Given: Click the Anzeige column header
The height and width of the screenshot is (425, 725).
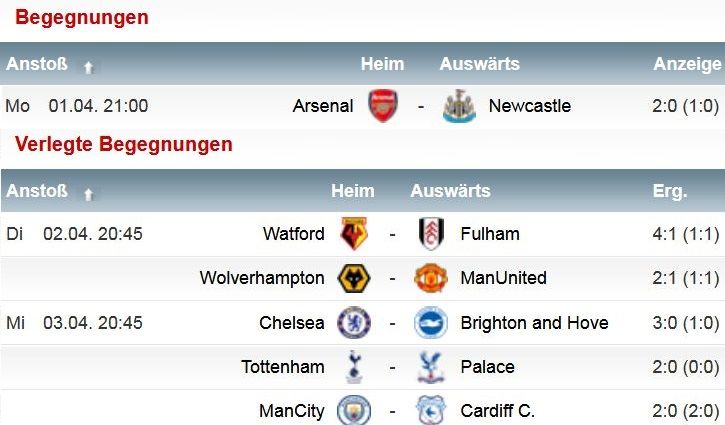Looking at the screenshot, I should (688, 64).
